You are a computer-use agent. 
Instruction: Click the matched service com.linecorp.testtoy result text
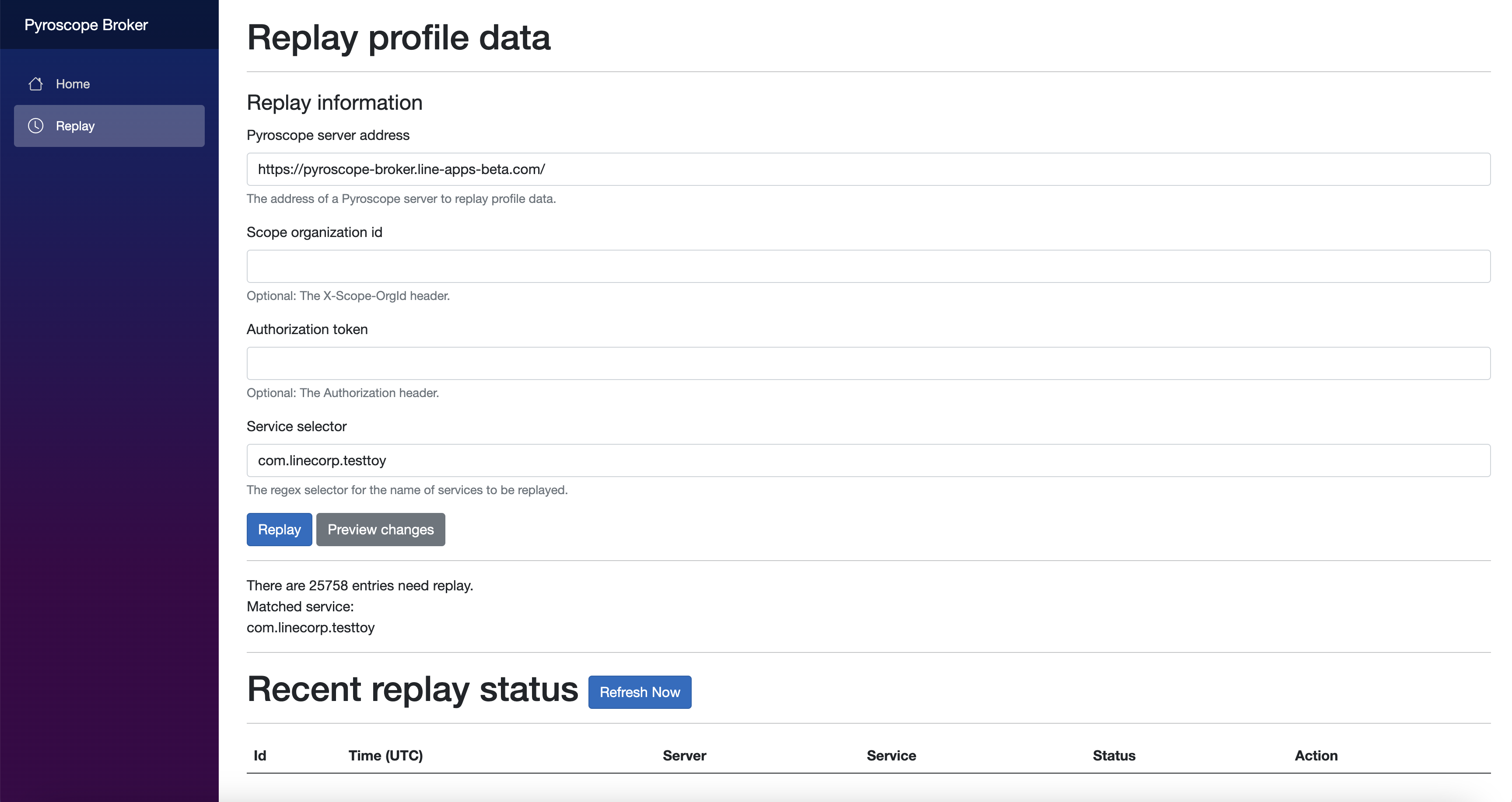311,628
